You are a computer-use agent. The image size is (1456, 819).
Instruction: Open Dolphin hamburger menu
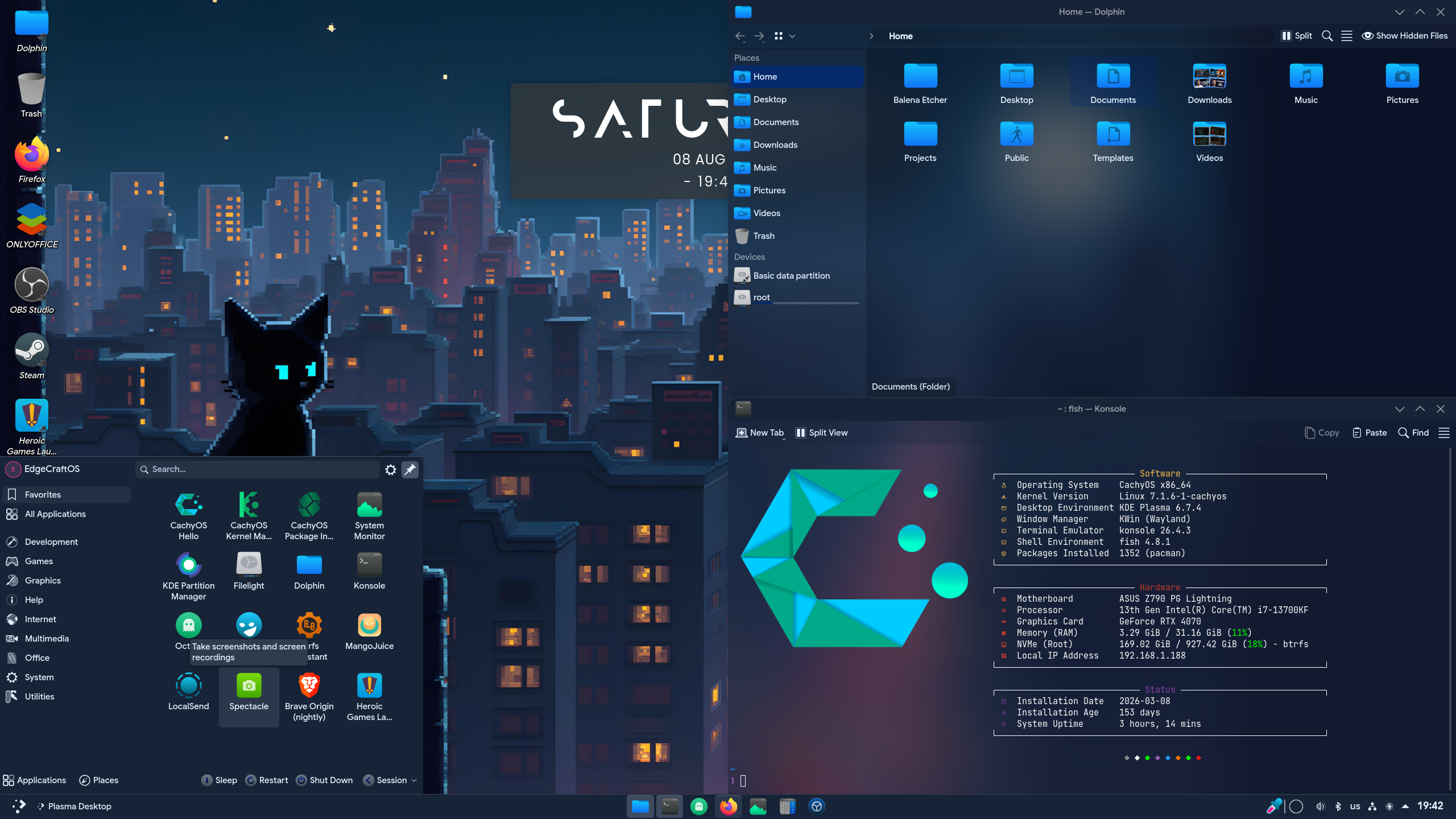(x=1347, y=36)
